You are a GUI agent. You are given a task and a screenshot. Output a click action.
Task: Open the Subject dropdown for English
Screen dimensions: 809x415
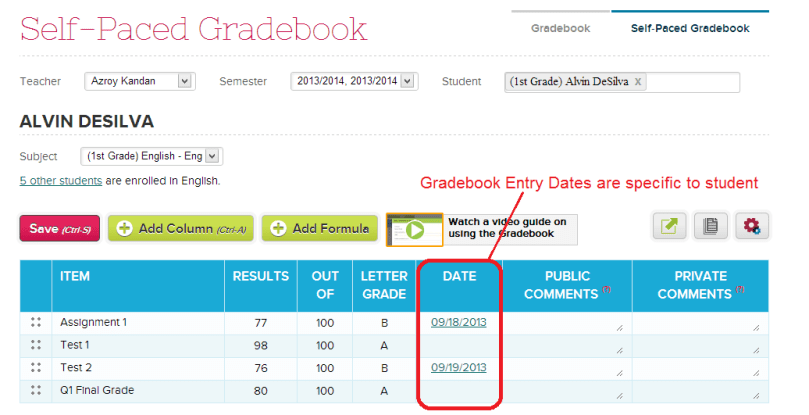click(x=152, y=156)
